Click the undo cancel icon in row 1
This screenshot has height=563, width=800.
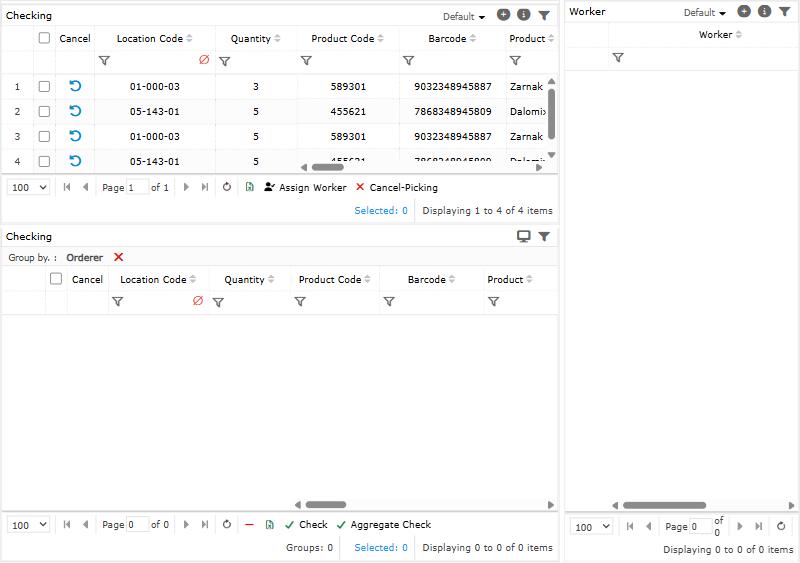tap(75, 86)
